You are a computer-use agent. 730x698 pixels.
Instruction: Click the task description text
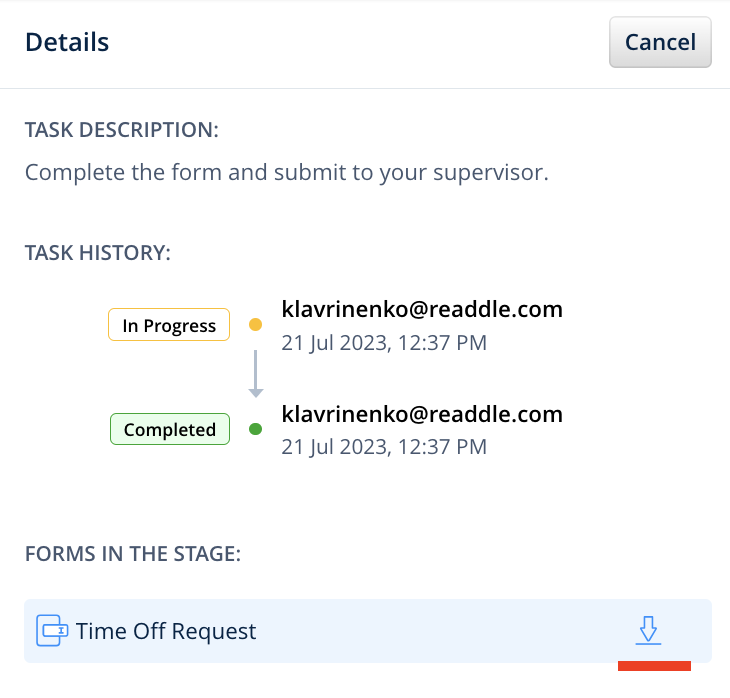287,172
